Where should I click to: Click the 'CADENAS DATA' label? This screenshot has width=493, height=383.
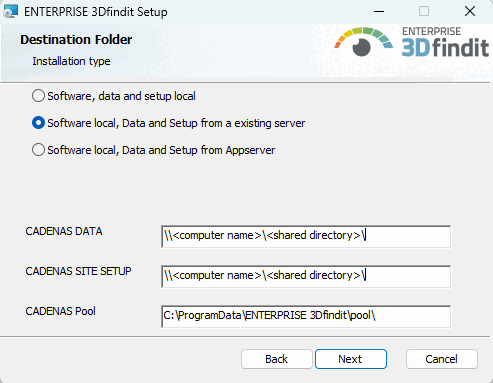click(64, 231)
